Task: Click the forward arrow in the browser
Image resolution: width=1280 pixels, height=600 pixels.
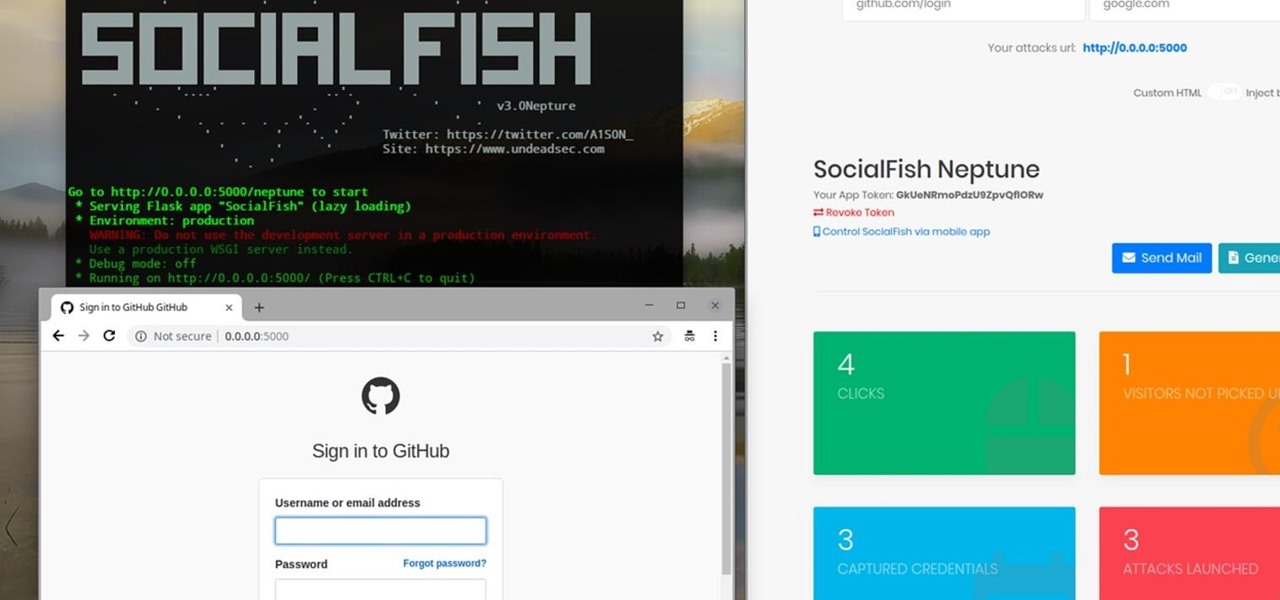Action: pos(84,336)
